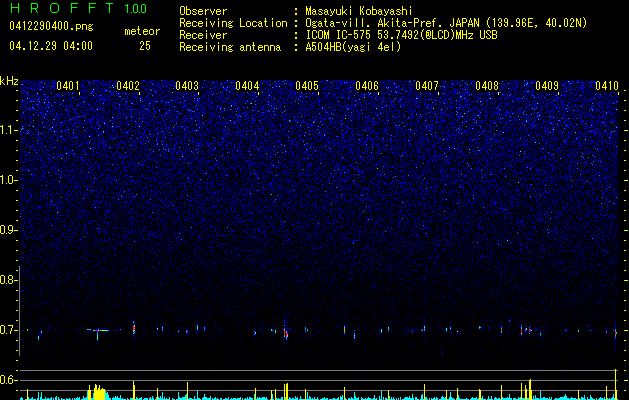The image size is (629, 400).
Task: Click the 0409 time marker
Action: pos(547,85)
